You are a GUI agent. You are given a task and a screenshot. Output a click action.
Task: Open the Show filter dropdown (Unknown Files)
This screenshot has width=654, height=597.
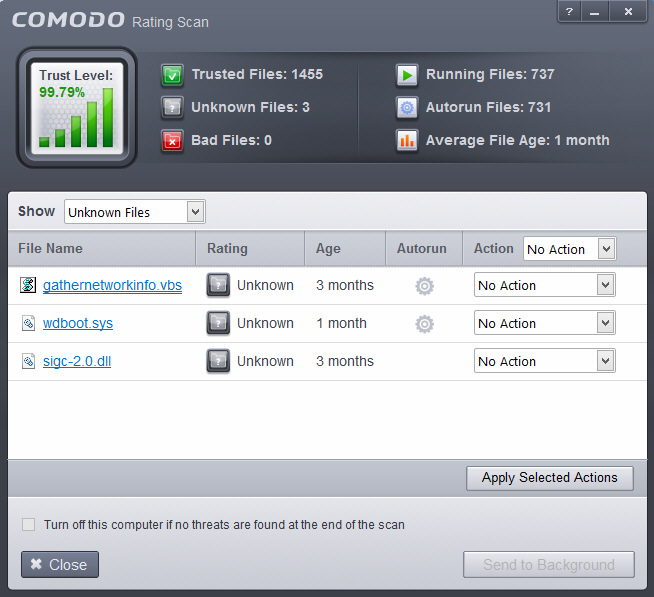click(x=134, y=212)
